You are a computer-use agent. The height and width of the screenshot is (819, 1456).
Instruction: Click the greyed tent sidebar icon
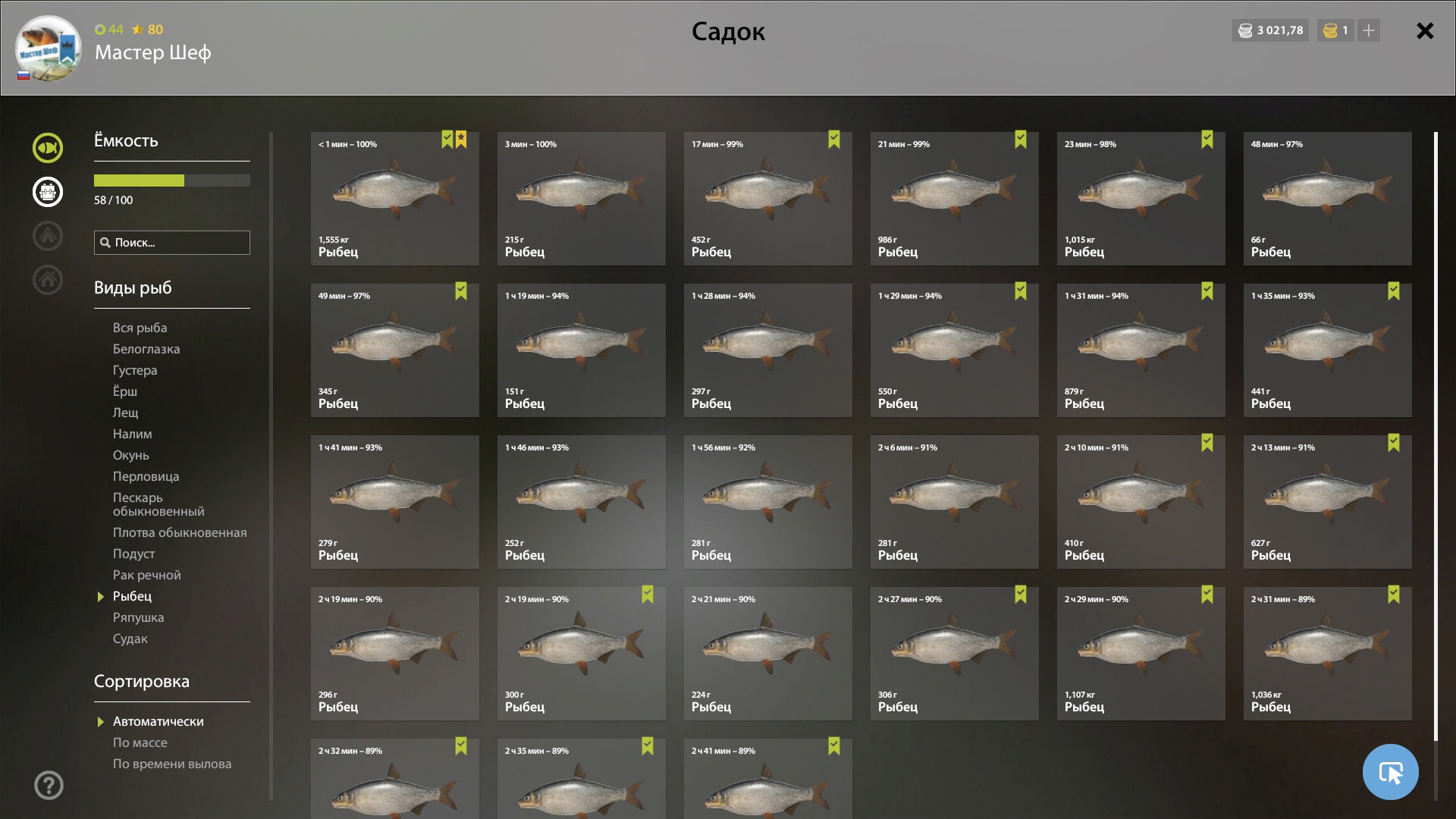(47, 236)
